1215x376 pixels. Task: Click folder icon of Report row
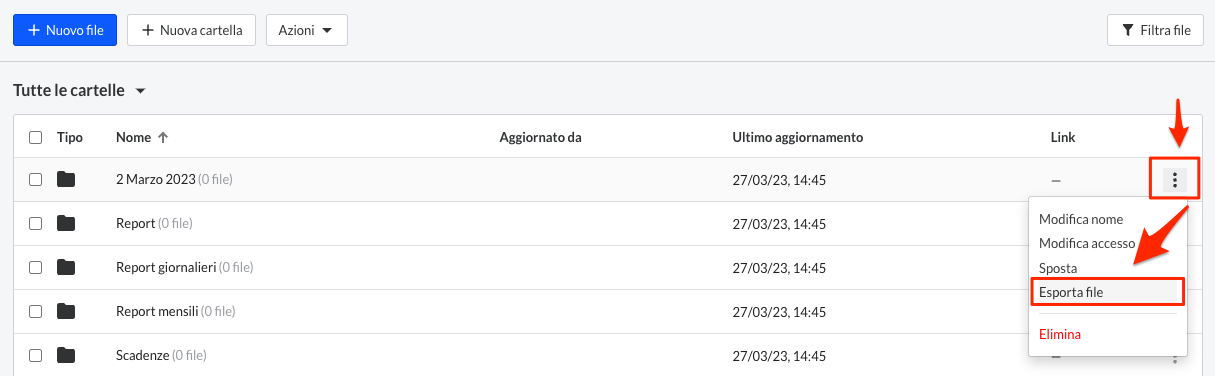66,223
